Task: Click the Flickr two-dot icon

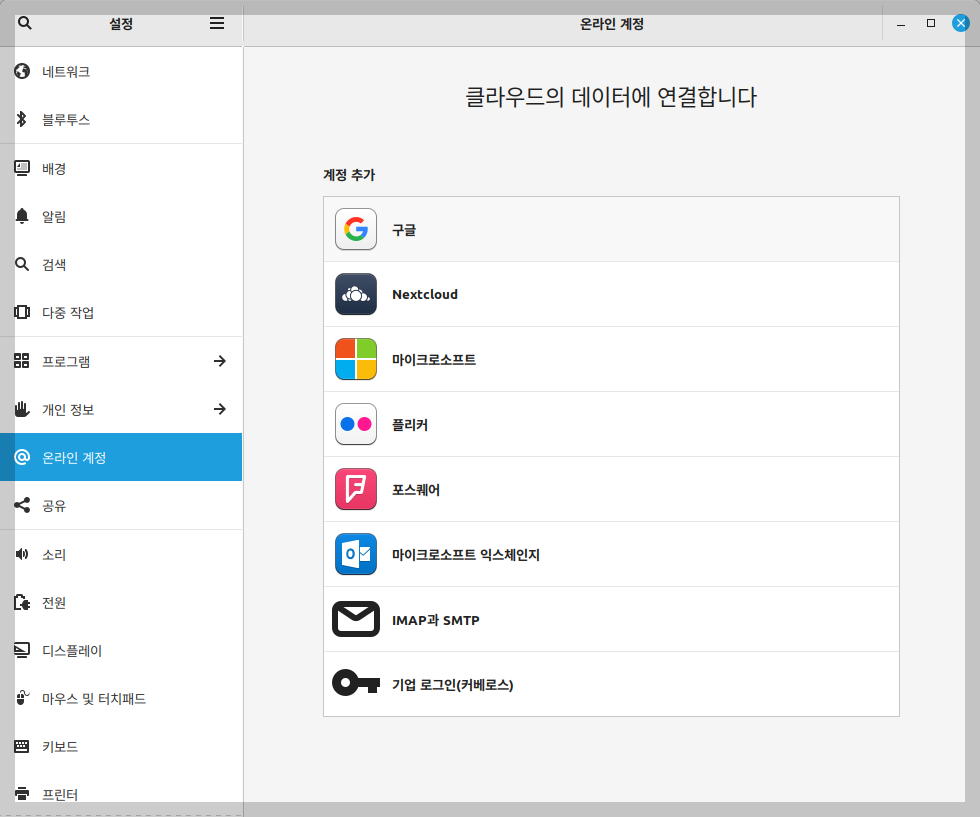Action: (356, 424)
